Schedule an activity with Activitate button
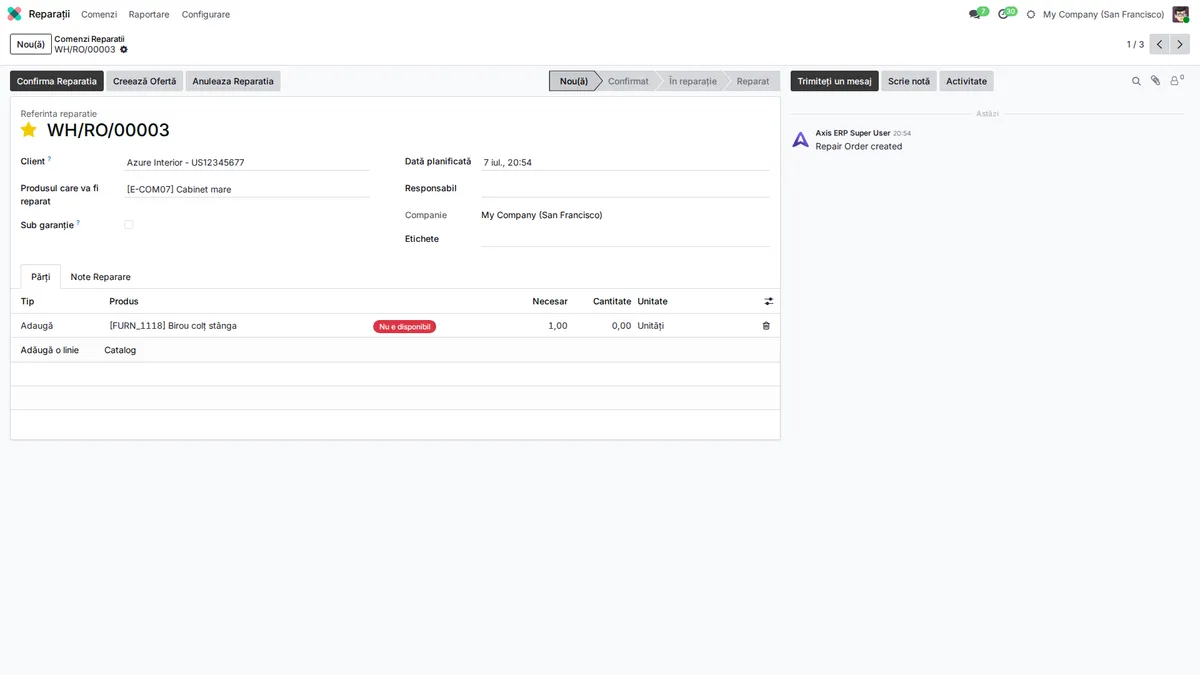This screenshot has width=1200, height=675. (x=967, y=81)
